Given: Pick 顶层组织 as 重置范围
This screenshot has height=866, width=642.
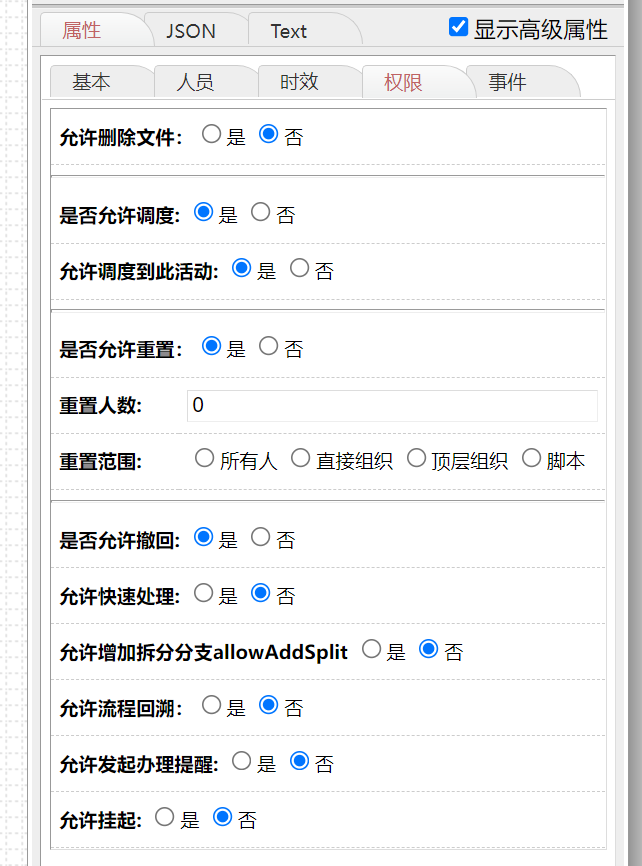Looking at the screenshot, I should (x=417, y=459).
